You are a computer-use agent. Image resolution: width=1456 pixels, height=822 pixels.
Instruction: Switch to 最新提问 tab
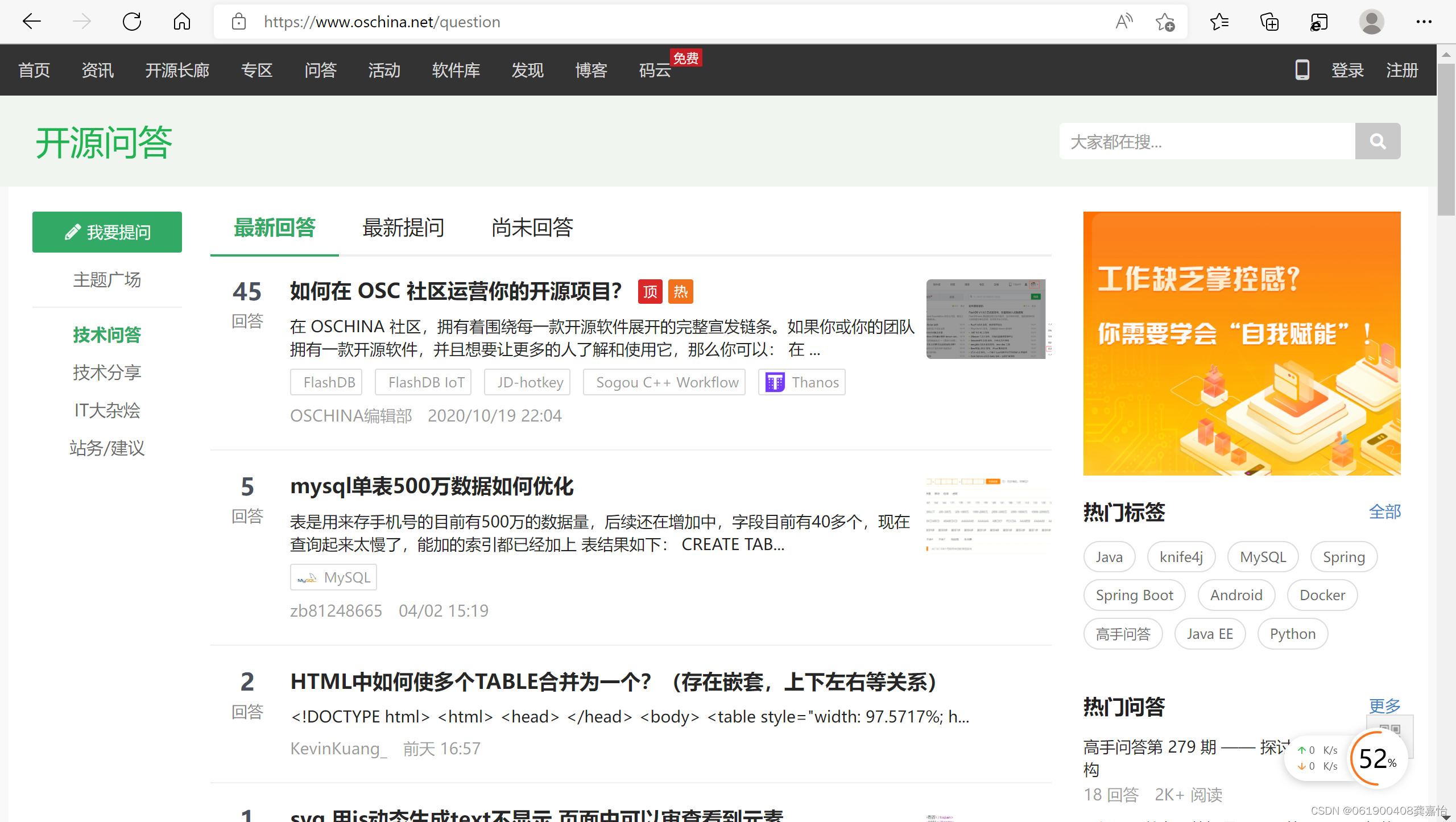pos(403,228)
